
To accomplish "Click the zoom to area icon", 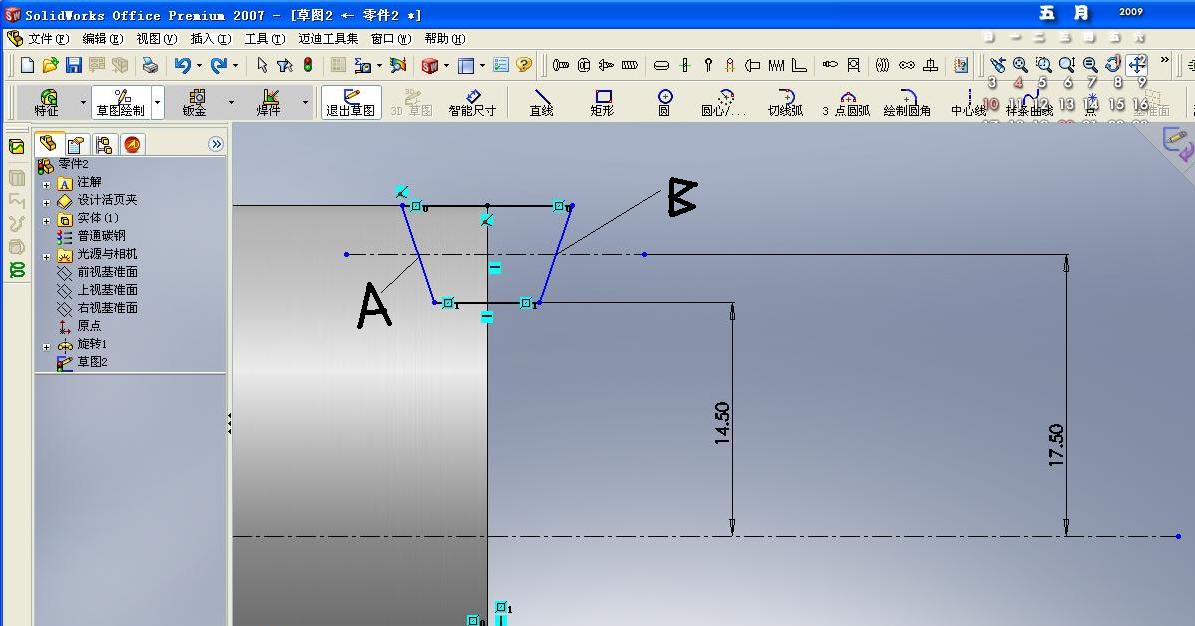I will click(x=1043, y=66).
